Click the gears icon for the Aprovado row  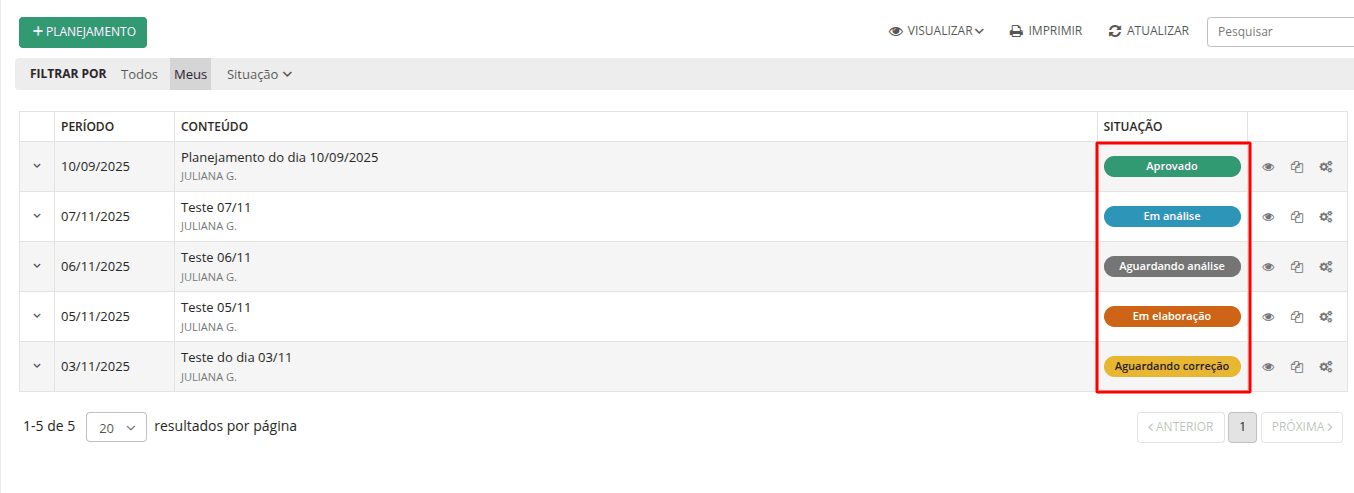pos(1326,167)
